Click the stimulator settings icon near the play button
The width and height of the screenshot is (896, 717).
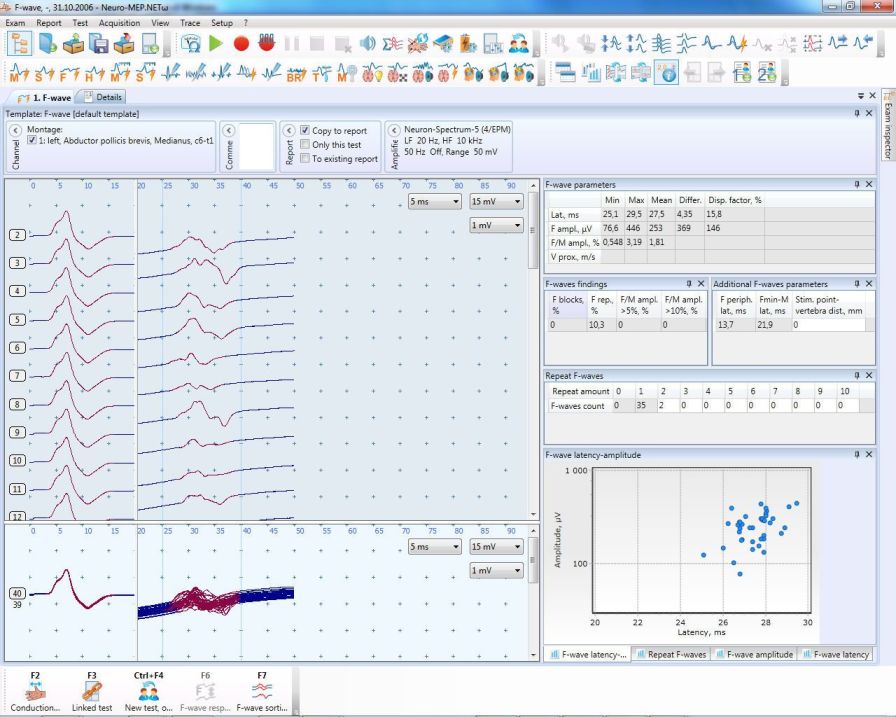191,45
